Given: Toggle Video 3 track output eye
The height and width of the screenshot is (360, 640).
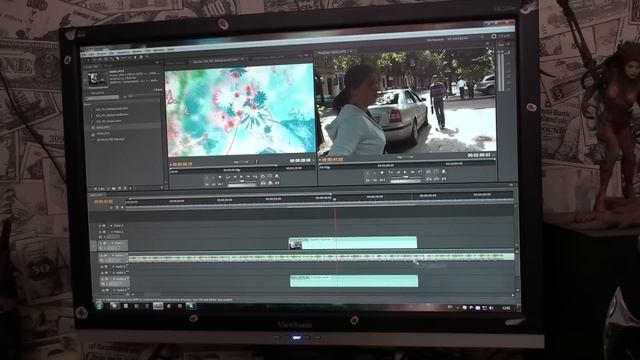Looking at the screenshot, I should click(x=100, y=226).
